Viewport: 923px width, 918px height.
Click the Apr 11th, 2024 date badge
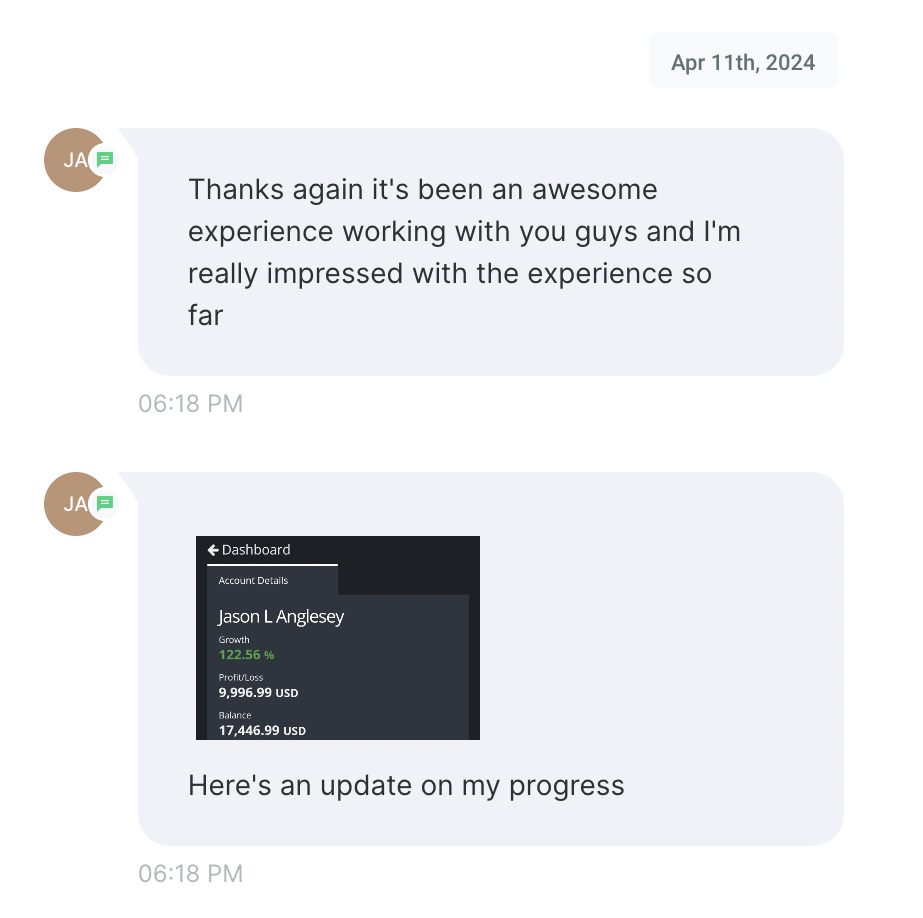pos(743,61)
